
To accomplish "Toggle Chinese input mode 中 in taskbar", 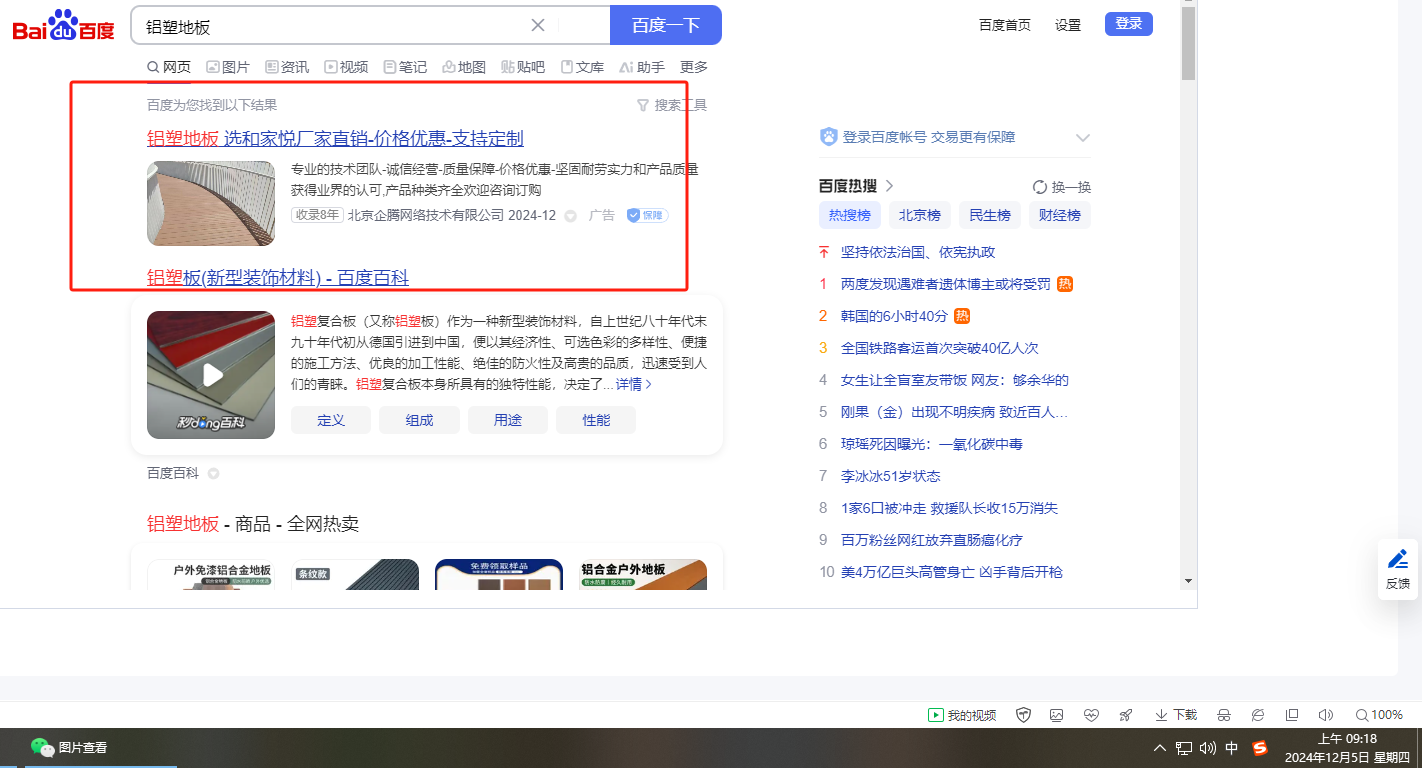I will [x=1232, y=748].
